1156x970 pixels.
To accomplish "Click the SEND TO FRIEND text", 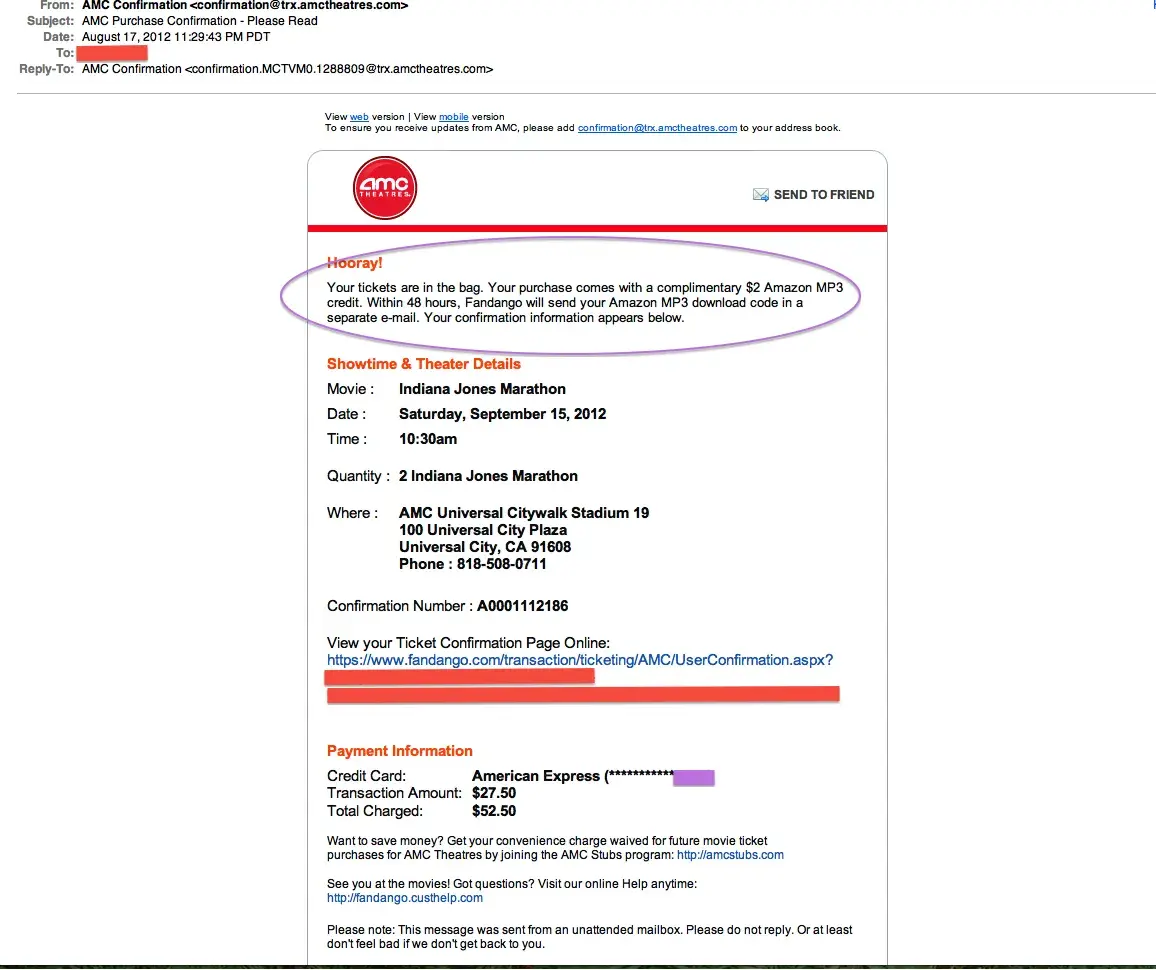I will click(824, 195).
